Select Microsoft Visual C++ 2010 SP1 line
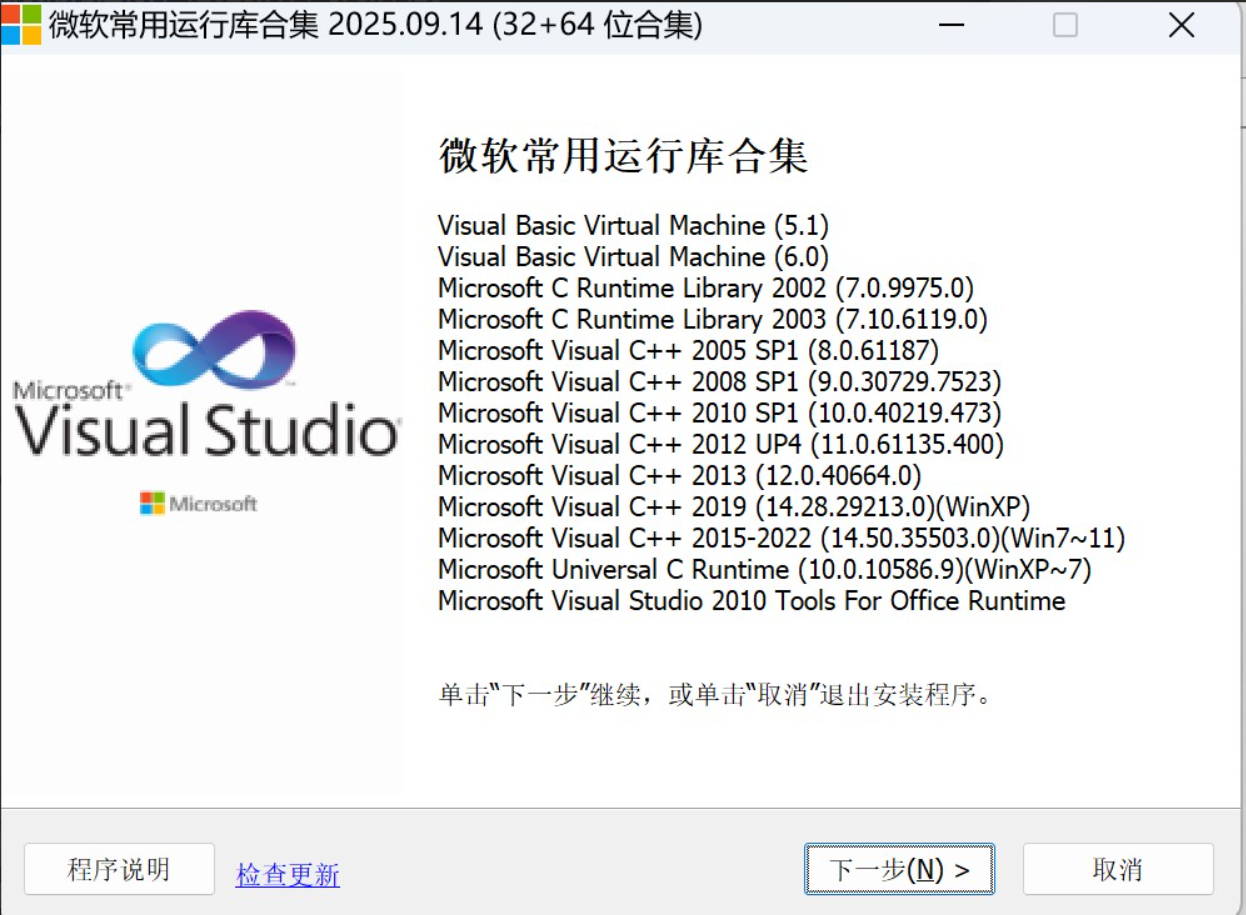 click(720, 413)
